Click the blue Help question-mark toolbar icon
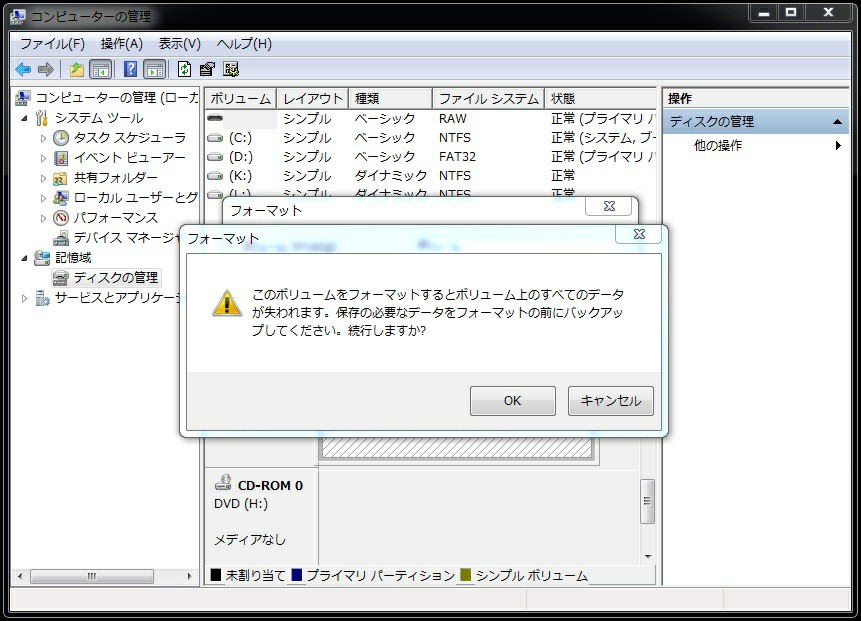The width and height of the screenshot is (861, 621). click(x=130, y=69)
